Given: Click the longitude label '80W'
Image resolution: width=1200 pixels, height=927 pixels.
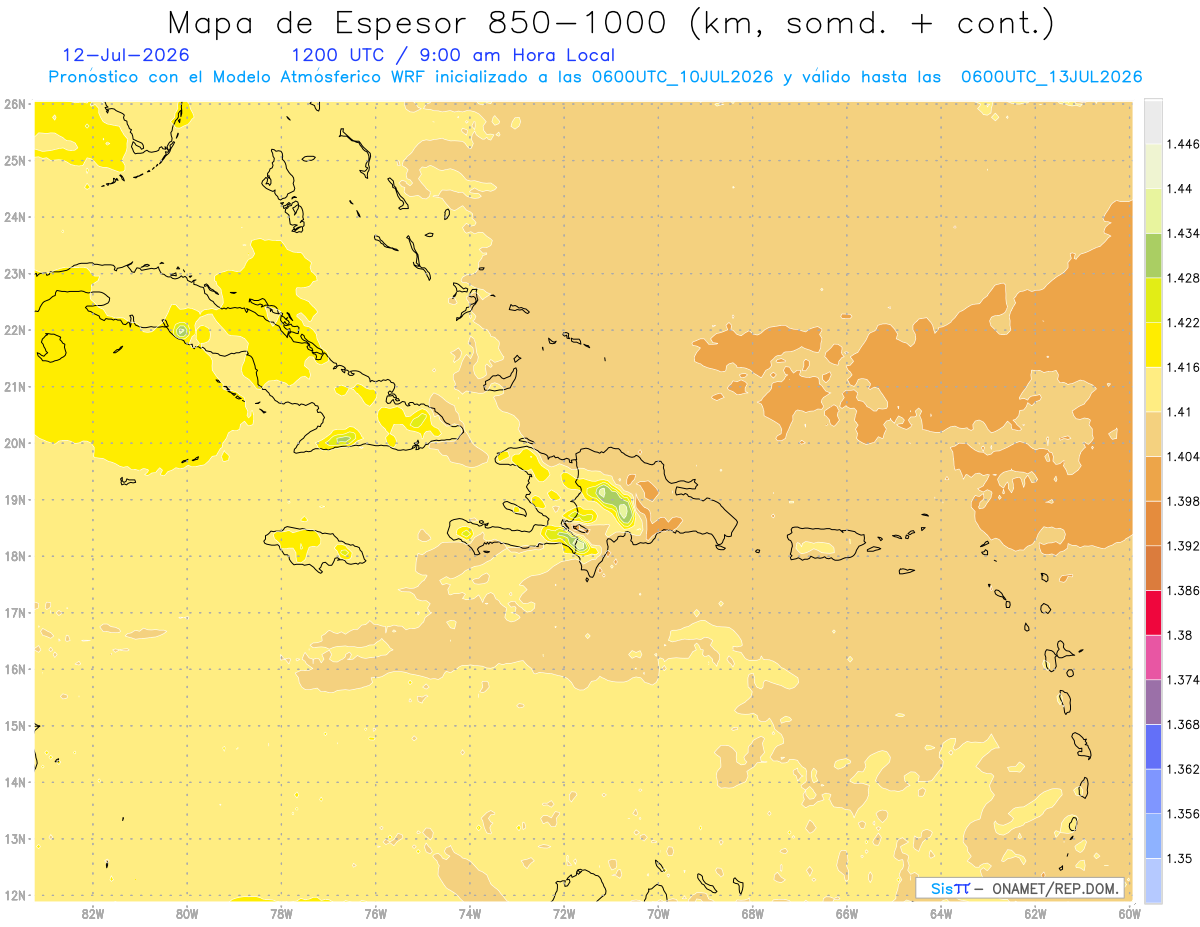Looking at the screenshot, I should [186, 913].
